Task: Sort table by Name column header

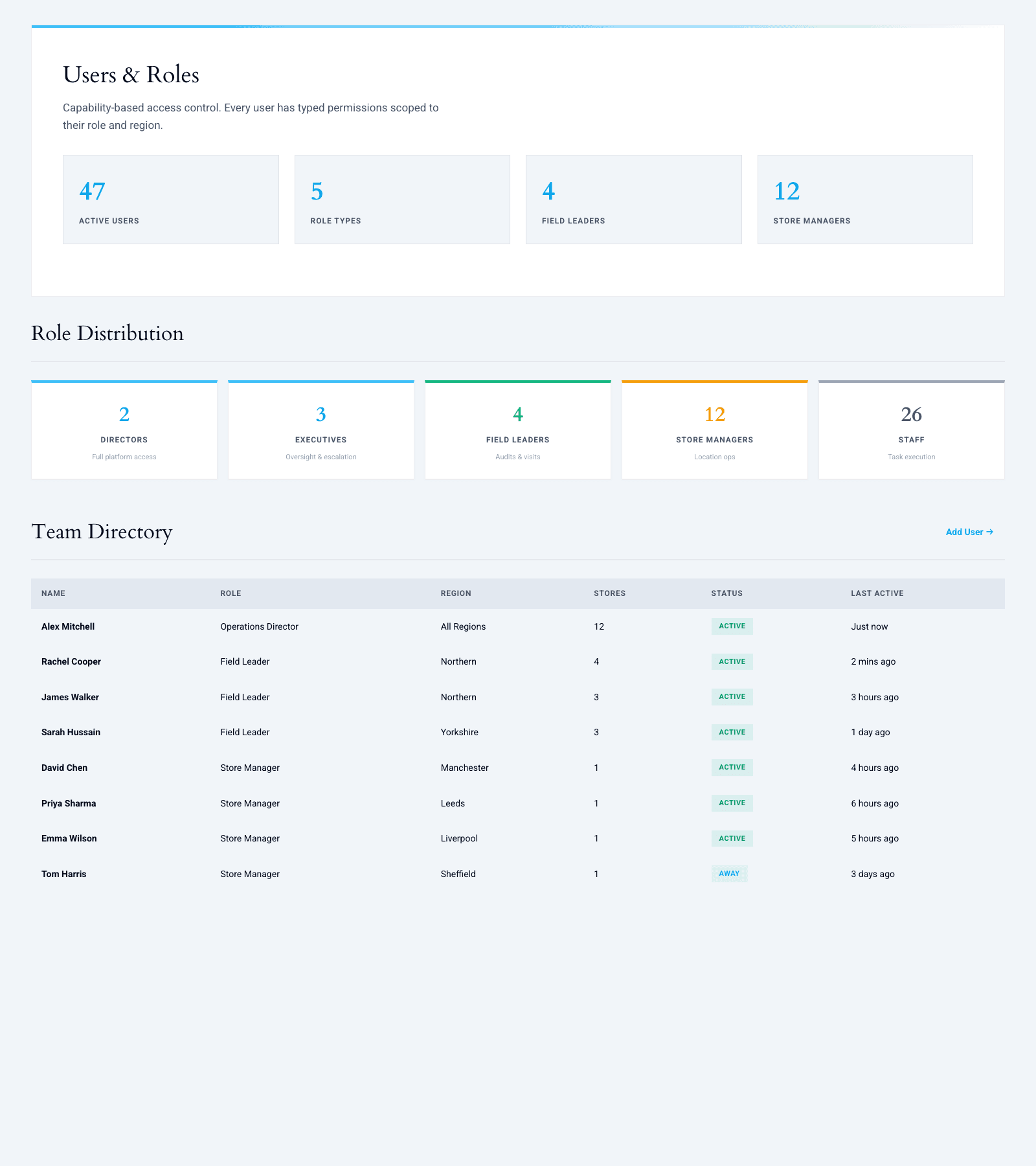Action: tap(53, 593)
